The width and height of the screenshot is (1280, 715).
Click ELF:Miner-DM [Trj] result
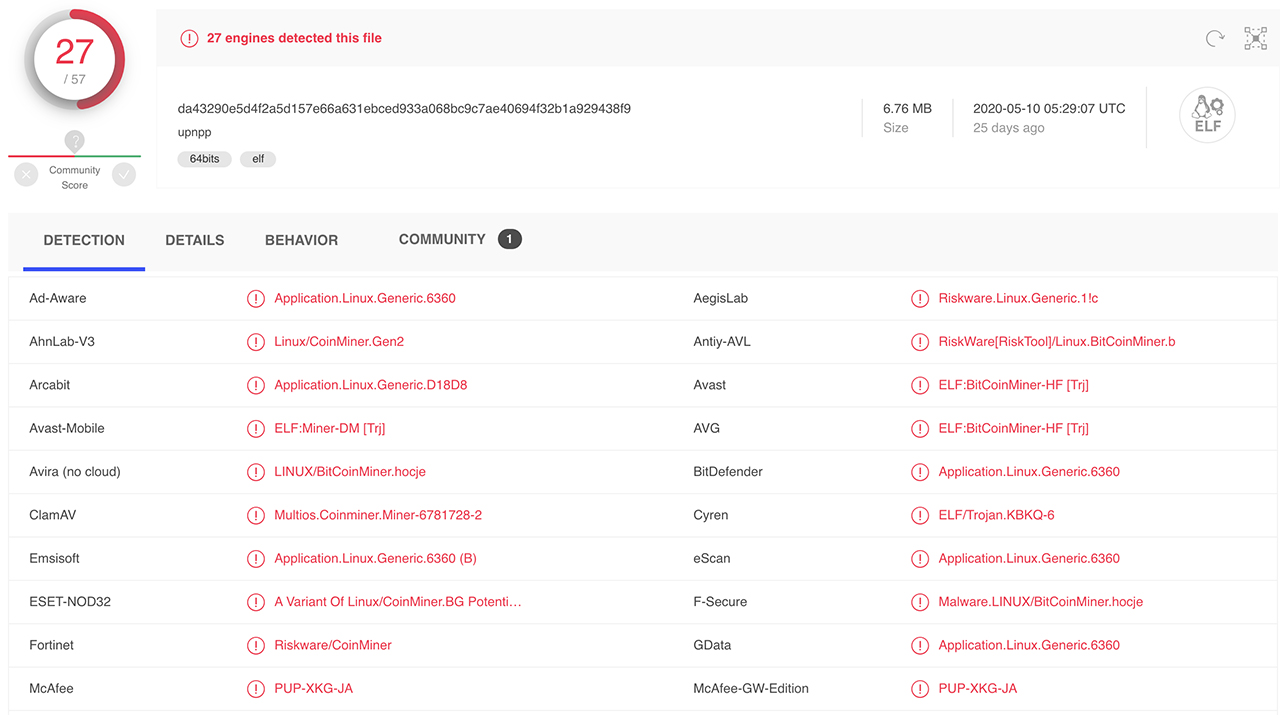[x=330, y=428]
